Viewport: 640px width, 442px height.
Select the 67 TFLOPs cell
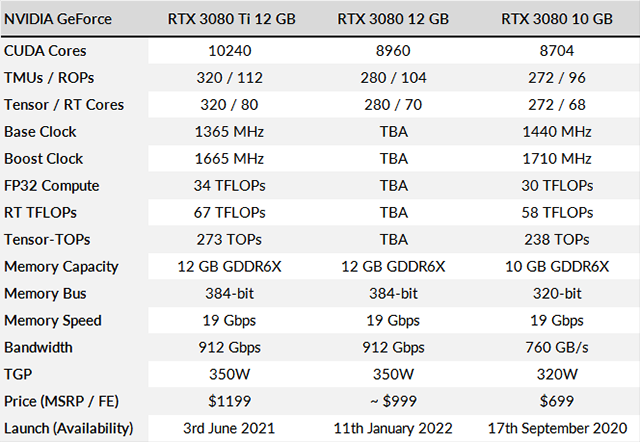pos(226,212)
